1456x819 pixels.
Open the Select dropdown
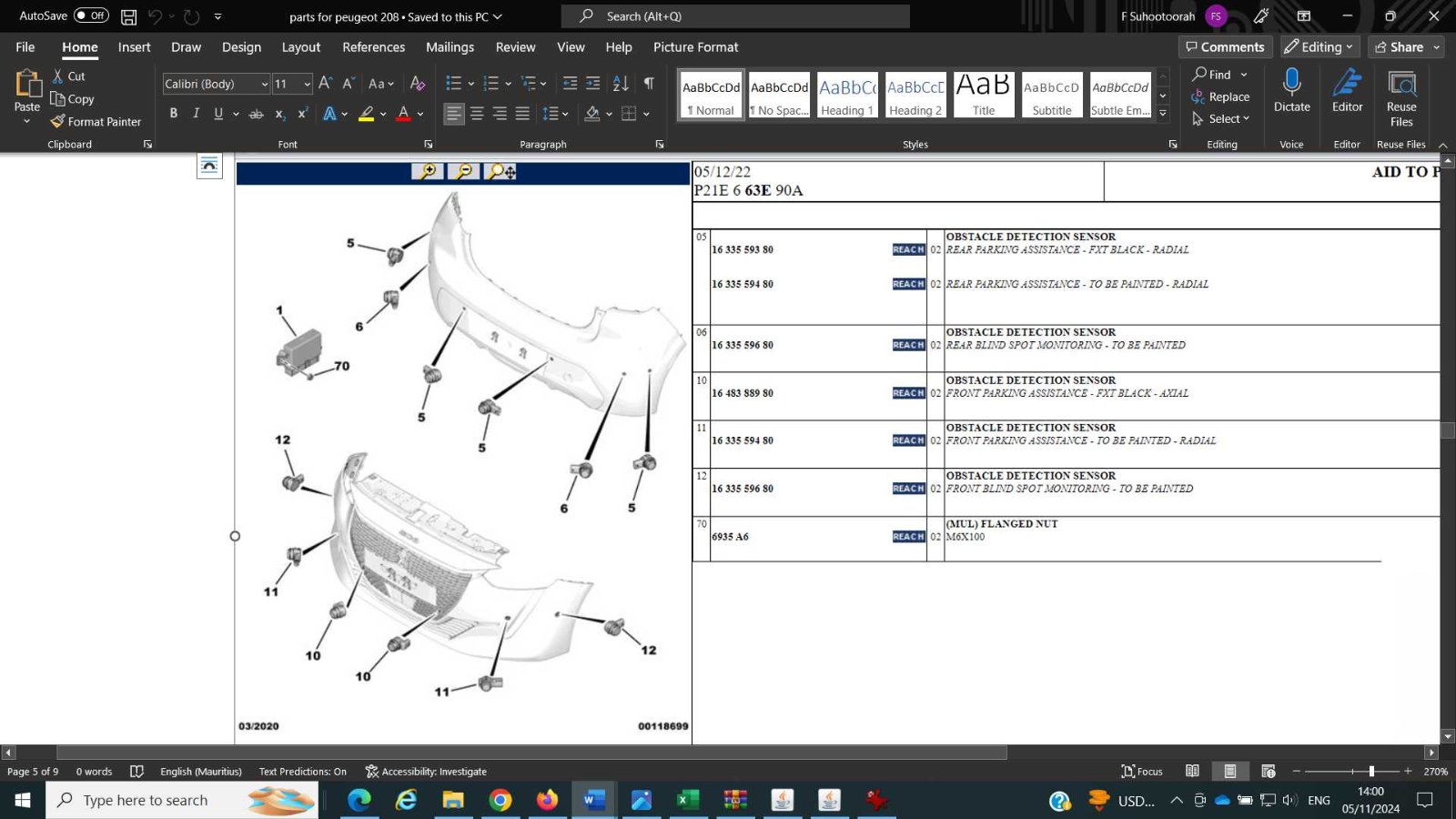[1220, 119]
